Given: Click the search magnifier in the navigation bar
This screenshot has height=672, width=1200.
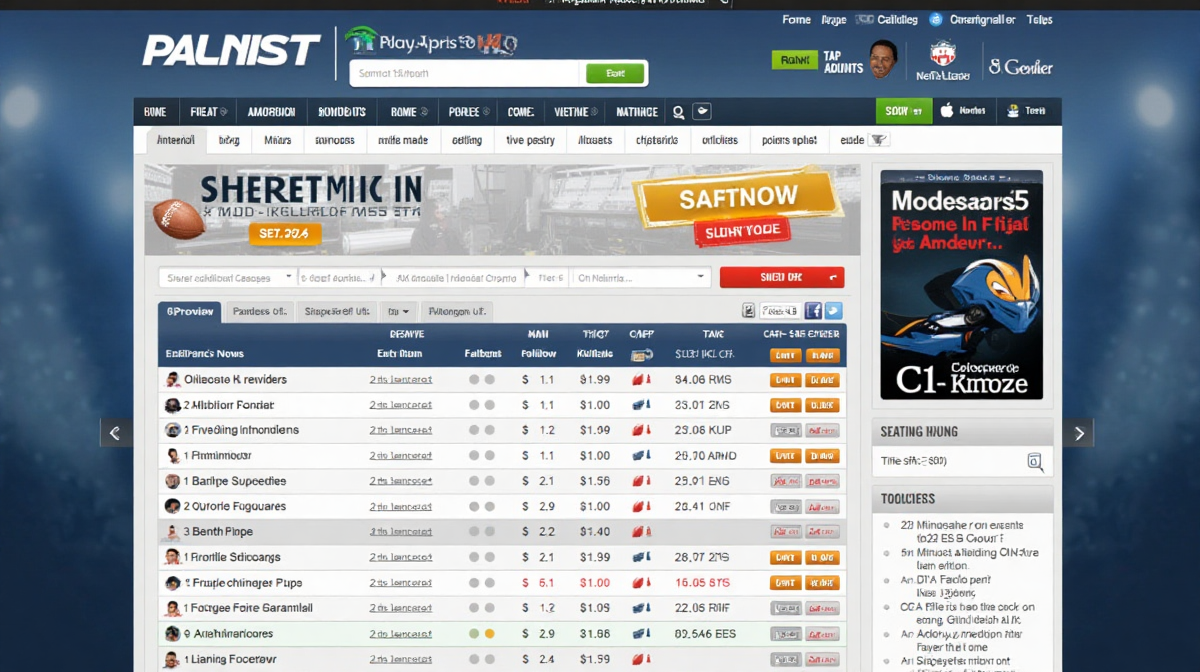Looking at the screenshot, I should (x=679, y=112).
